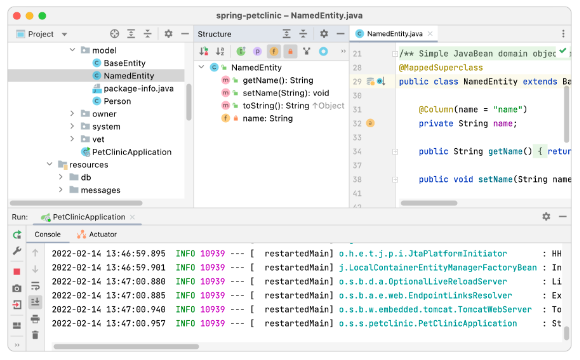Toggle Show Lambdas in Structure toolbar
Image resolution: width=580 pixels, height=360 pixels.
pos(307,51)
